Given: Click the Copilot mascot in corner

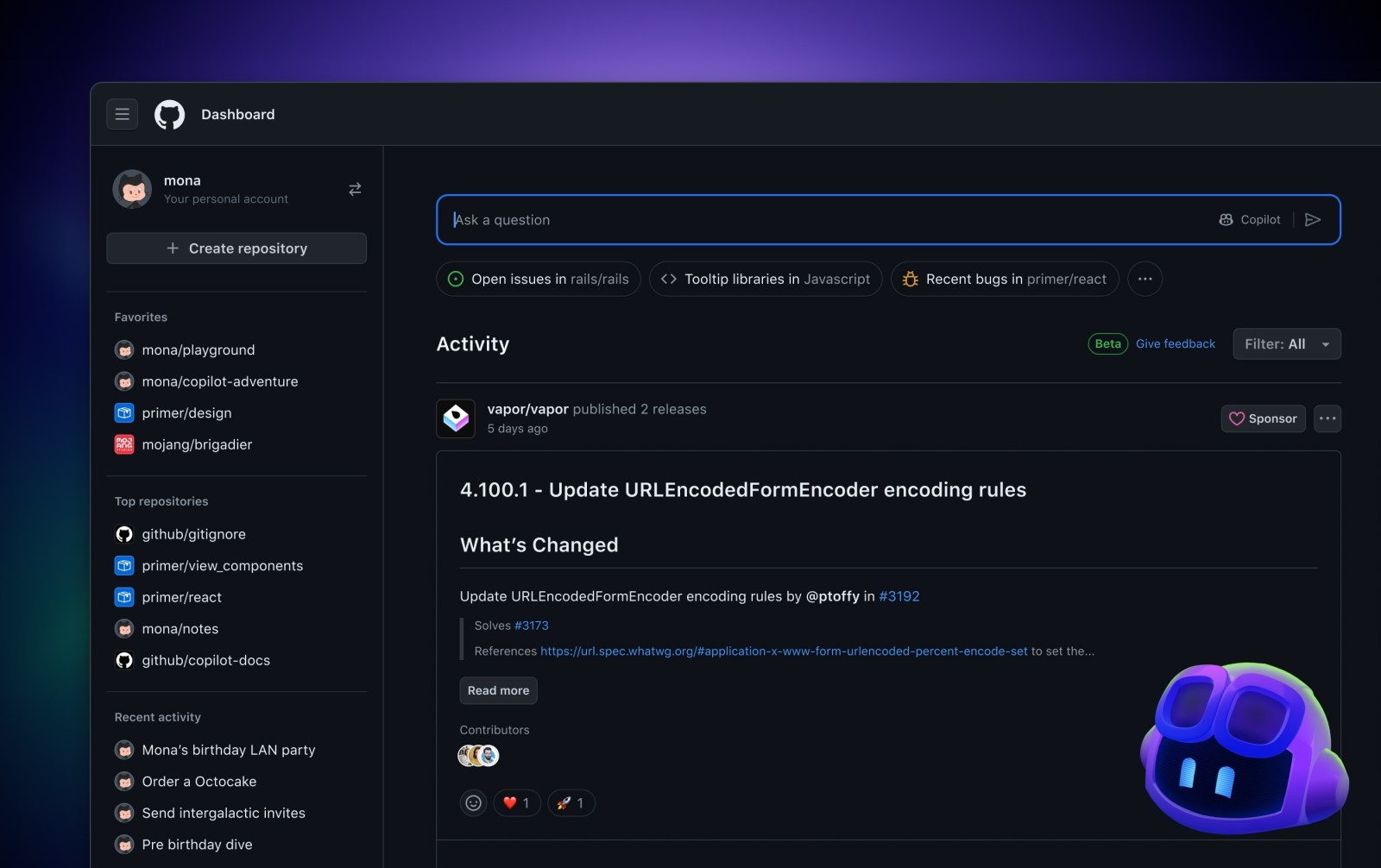Looking at the screenshot, I should (1243, 748).
